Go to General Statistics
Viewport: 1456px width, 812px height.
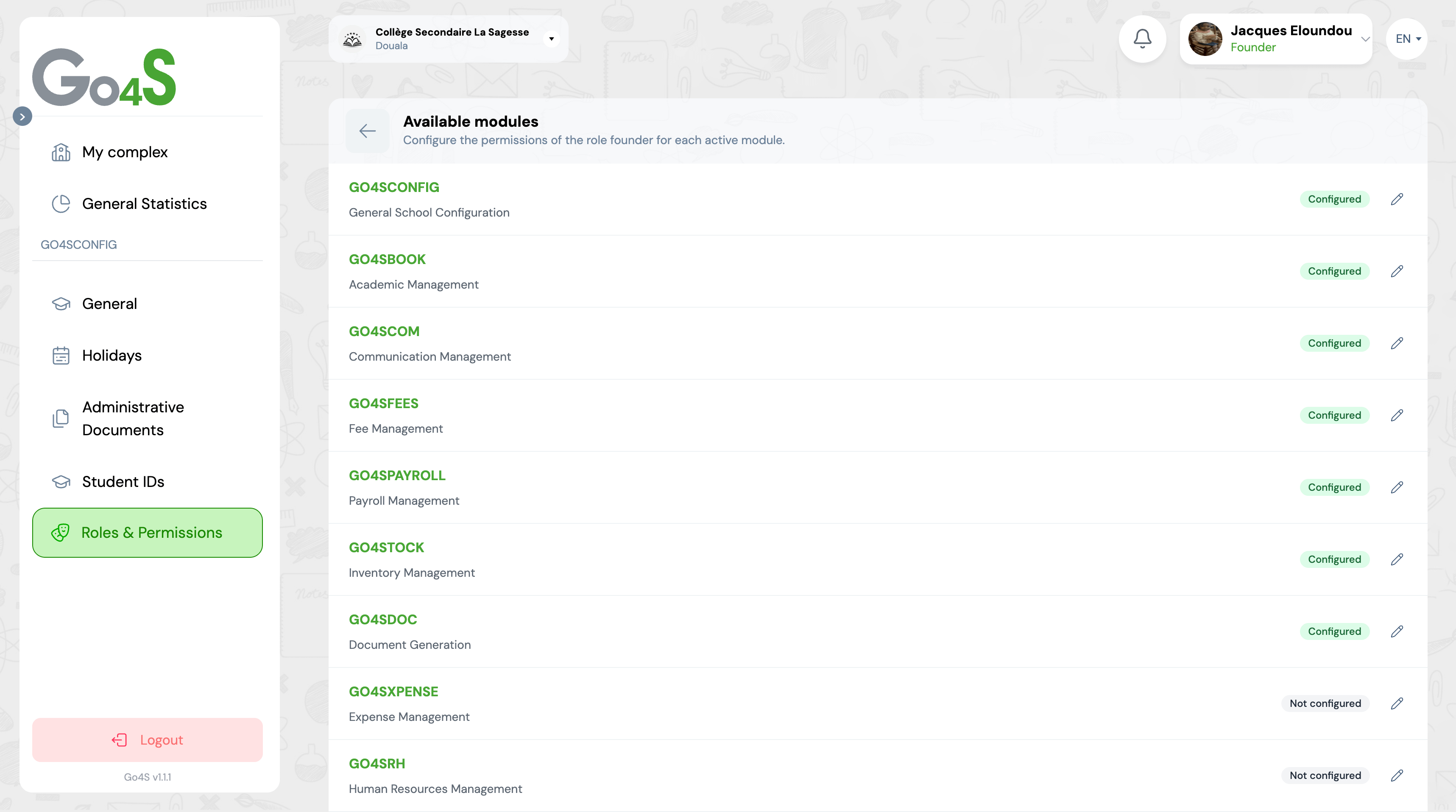[x=144, y=203]
